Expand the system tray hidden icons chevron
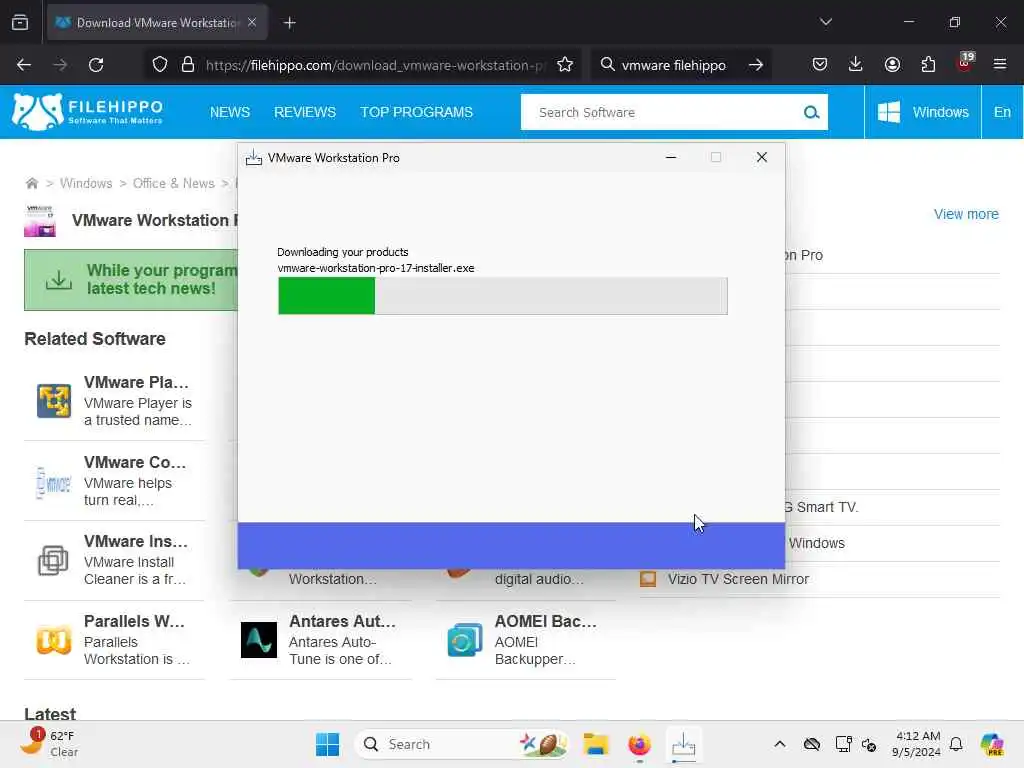Viewport: 1024px width, 768px height. click(x=780, y=744)
